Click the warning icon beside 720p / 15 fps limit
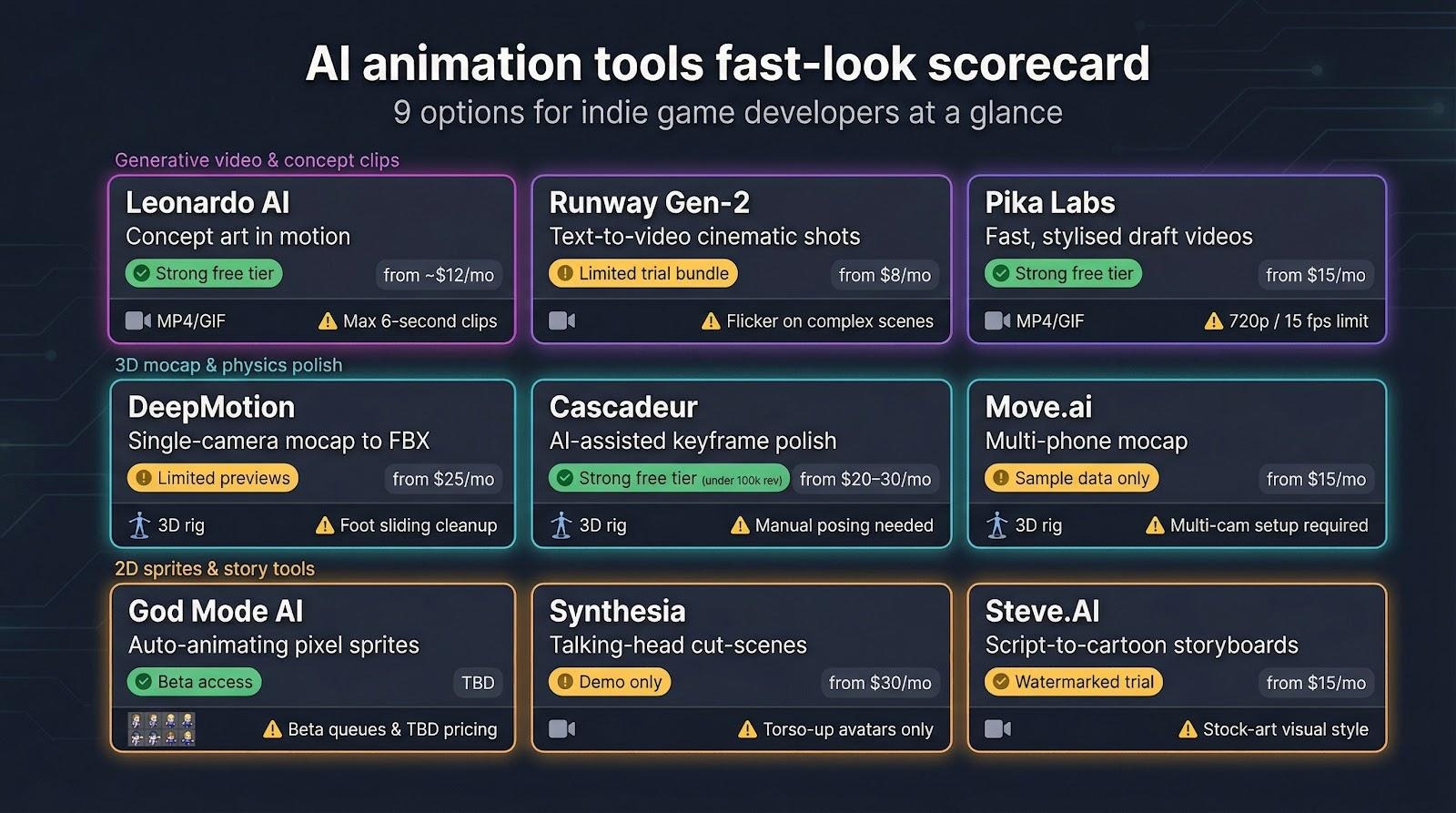This screenshot has height=813, width=1456. tap(1213, 320)
